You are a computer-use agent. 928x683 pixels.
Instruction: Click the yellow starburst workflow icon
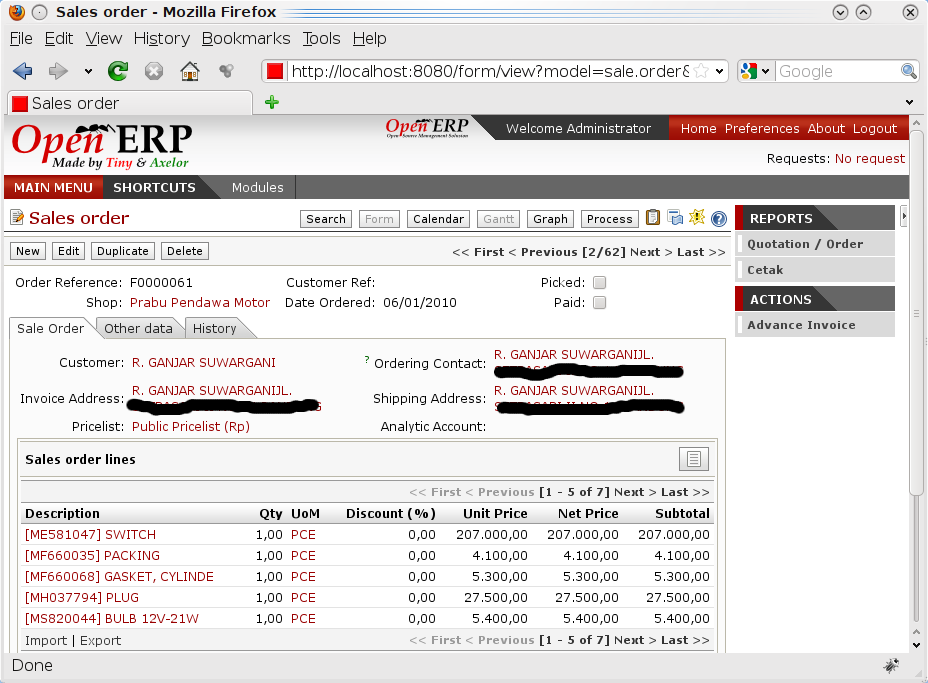[x=697, y=217]
